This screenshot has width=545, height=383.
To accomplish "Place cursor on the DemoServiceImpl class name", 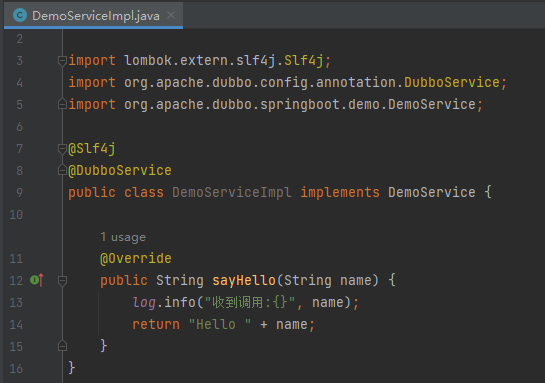I will tap(232, 193).
